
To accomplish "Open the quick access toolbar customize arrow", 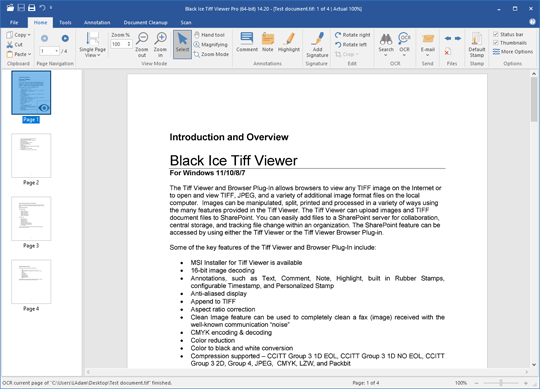I will (51, 8).
